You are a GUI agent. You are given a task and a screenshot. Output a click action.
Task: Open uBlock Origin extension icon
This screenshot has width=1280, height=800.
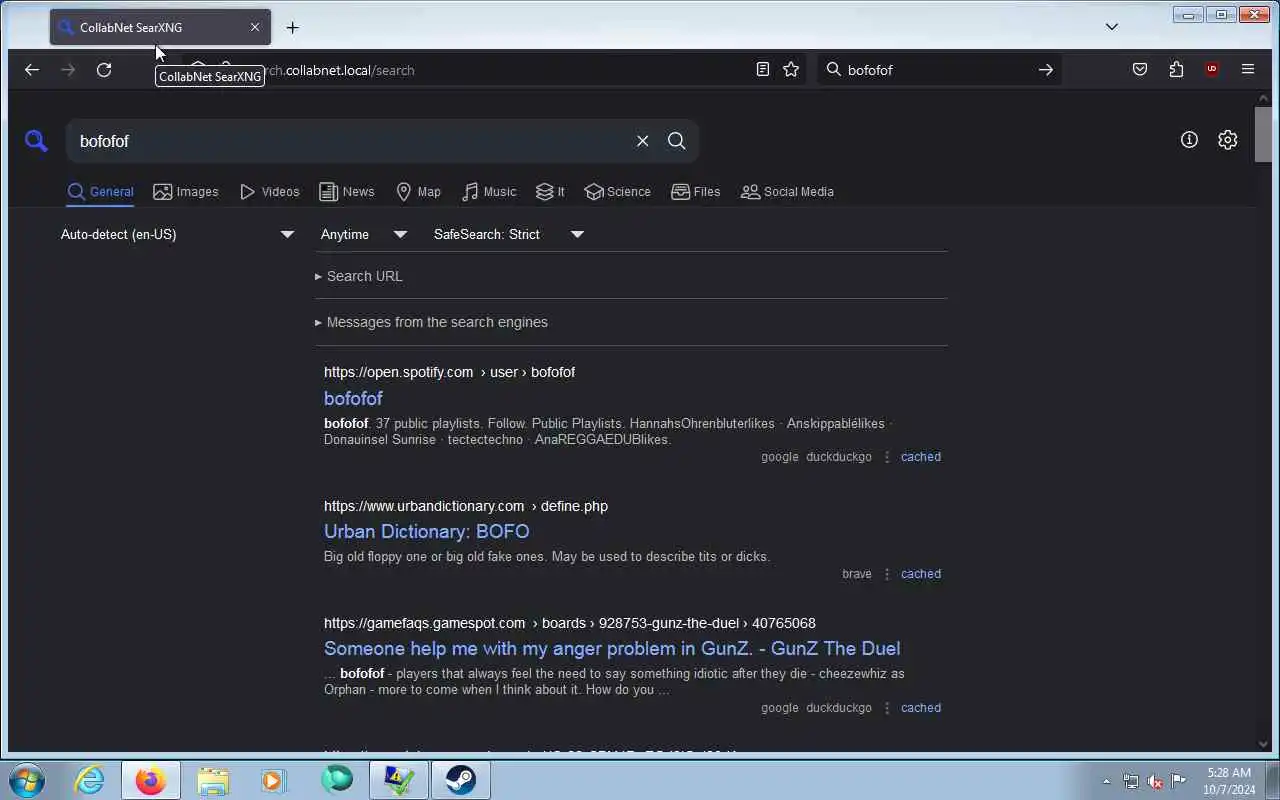coord(1212,70)
